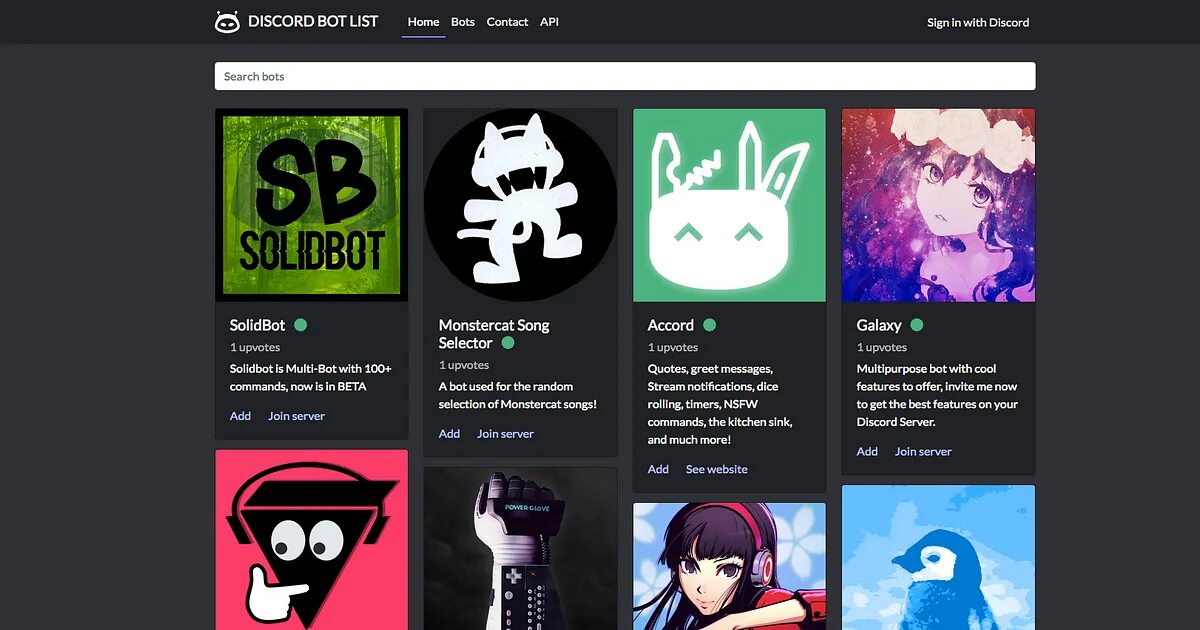Viewport: 1200px width, 630px height.
Task: Open the Power Glove bot image
Action: click(521, 549)
